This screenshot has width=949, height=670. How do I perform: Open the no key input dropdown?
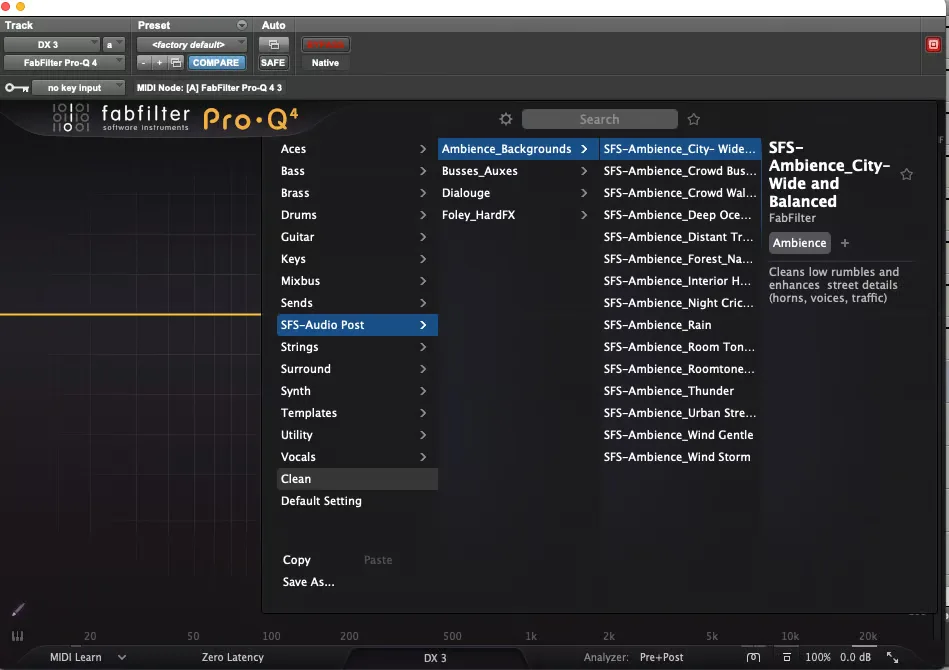(x=78, y=88)
